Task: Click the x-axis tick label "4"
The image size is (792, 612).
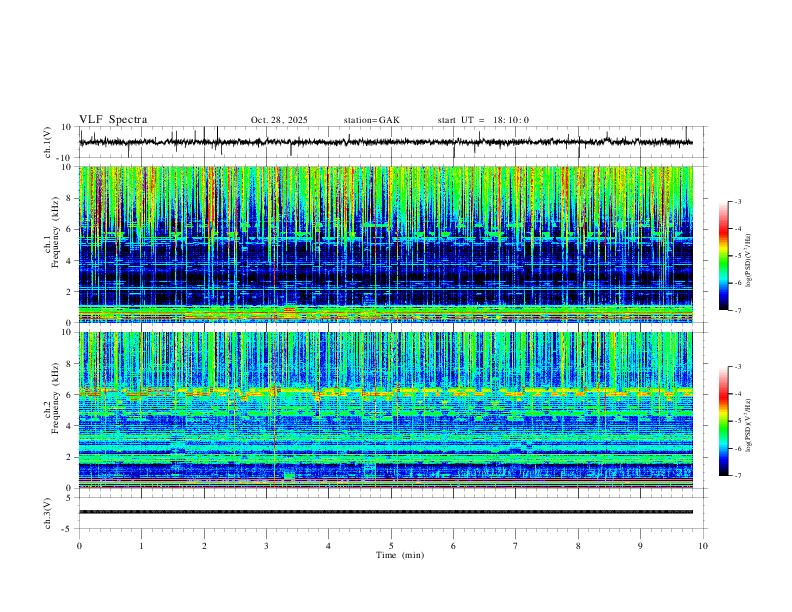Action: click(x=328, y=546)
